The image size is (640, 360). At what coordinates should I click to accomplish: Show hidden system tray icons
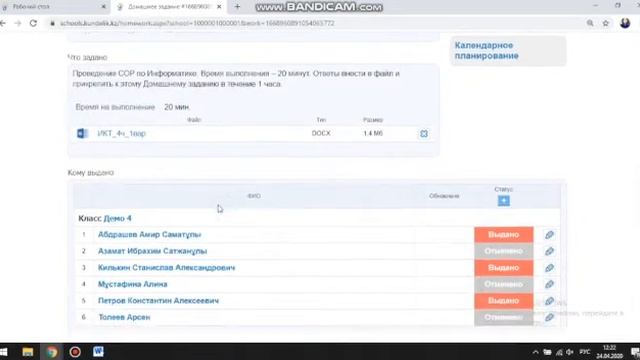536,352
